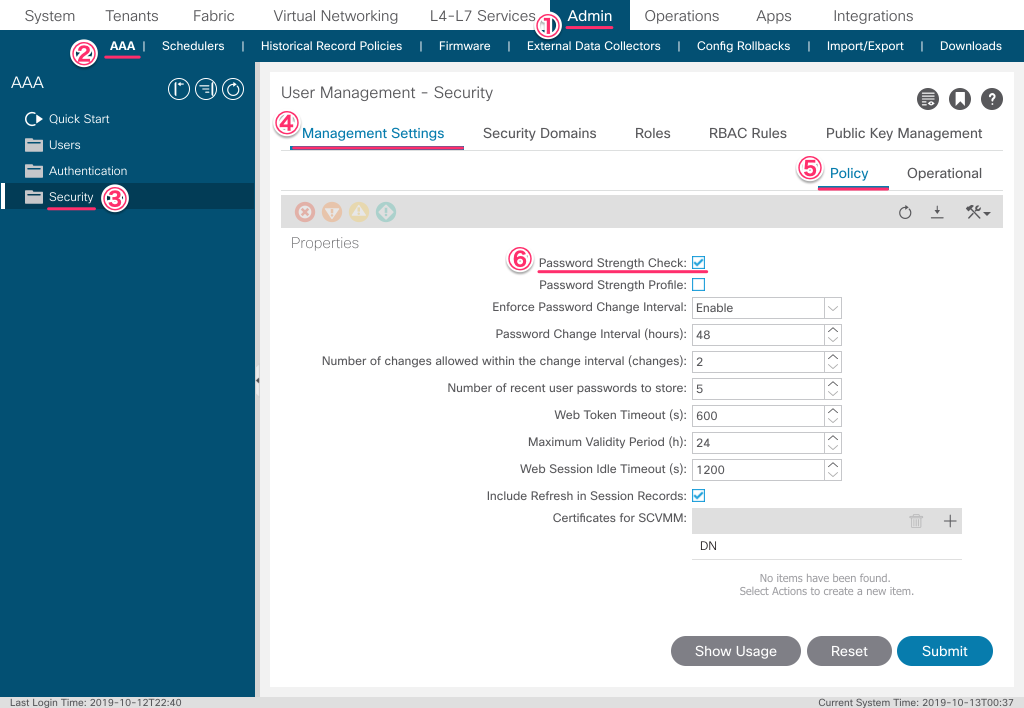Collapse the sidebar with the splitter arrow
This screenshot has height=708, width=1024.
(257, 380)
